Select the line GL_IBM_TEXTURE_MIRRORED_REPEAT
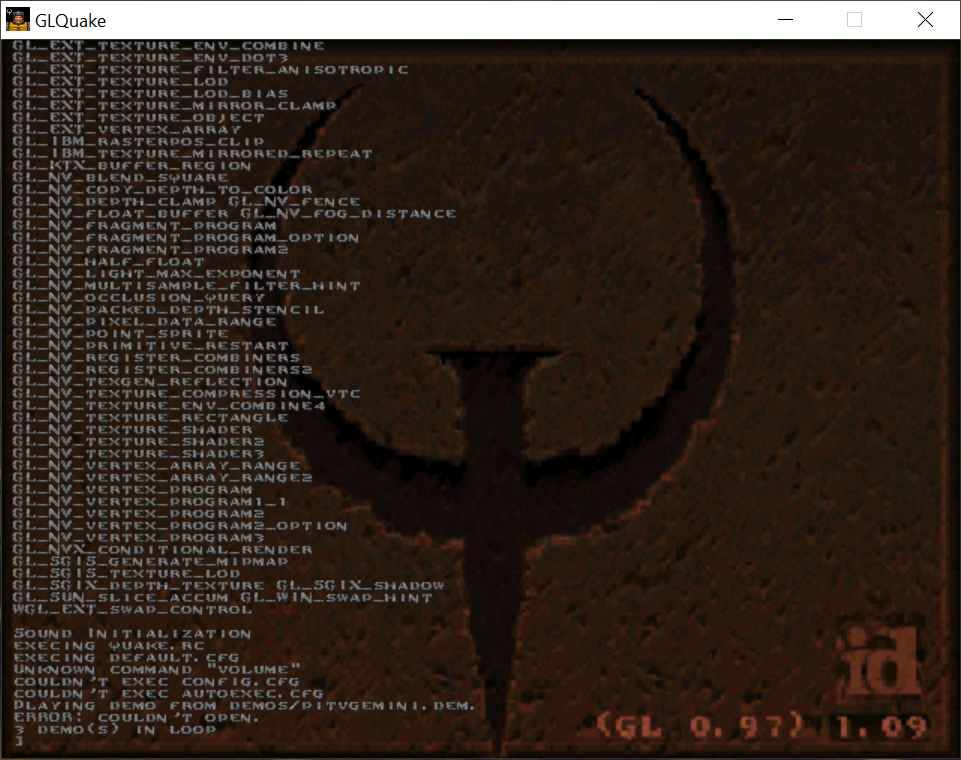The image size is (961, 760). coord(192,154)
